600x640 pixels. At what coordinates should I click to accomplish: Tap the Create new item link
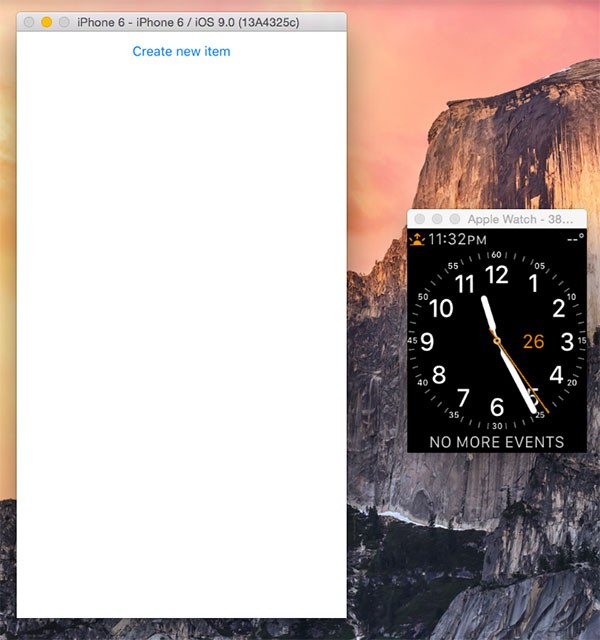[x=181, y=51]
